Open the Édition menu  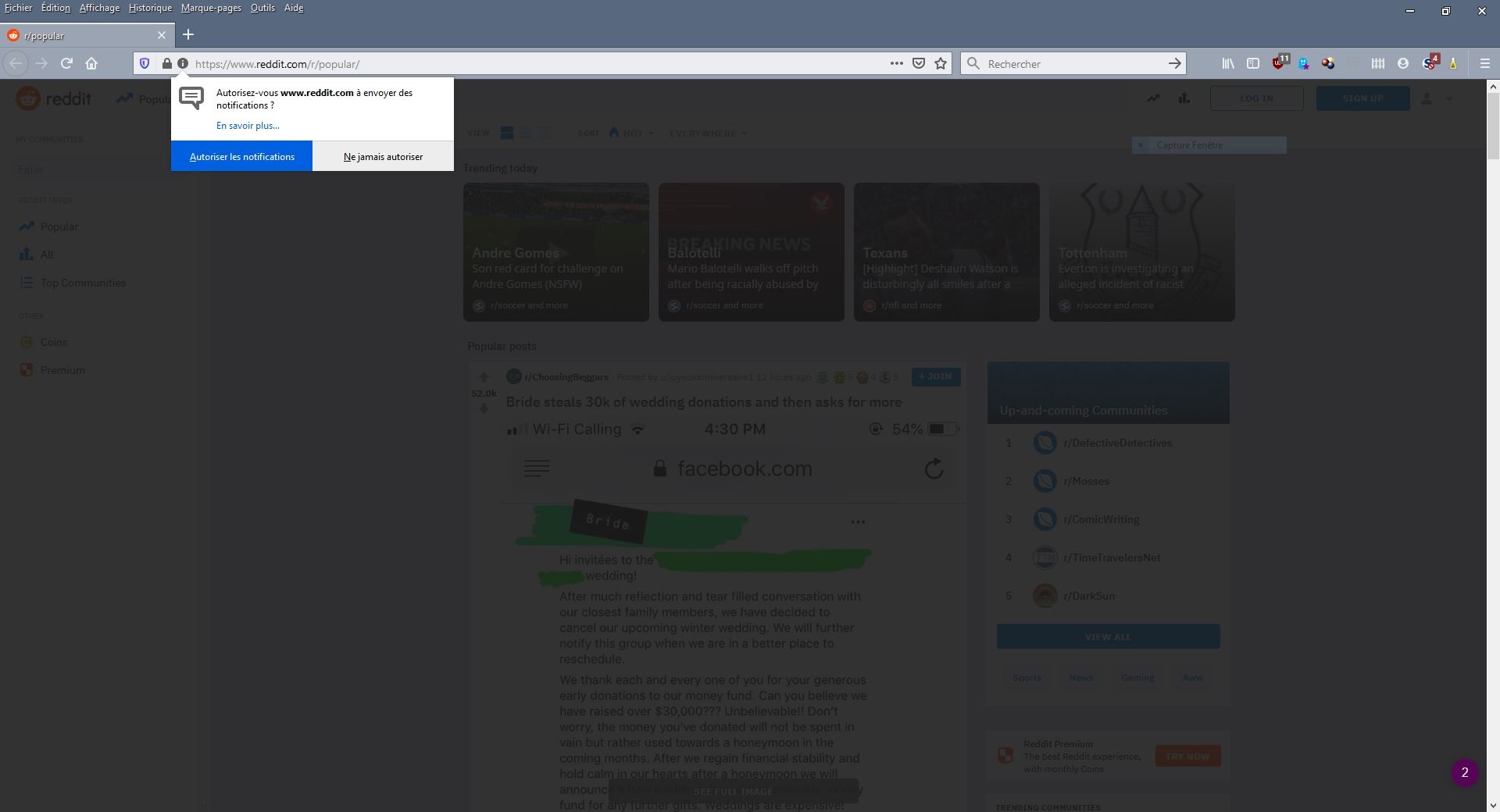coord(55,8)
